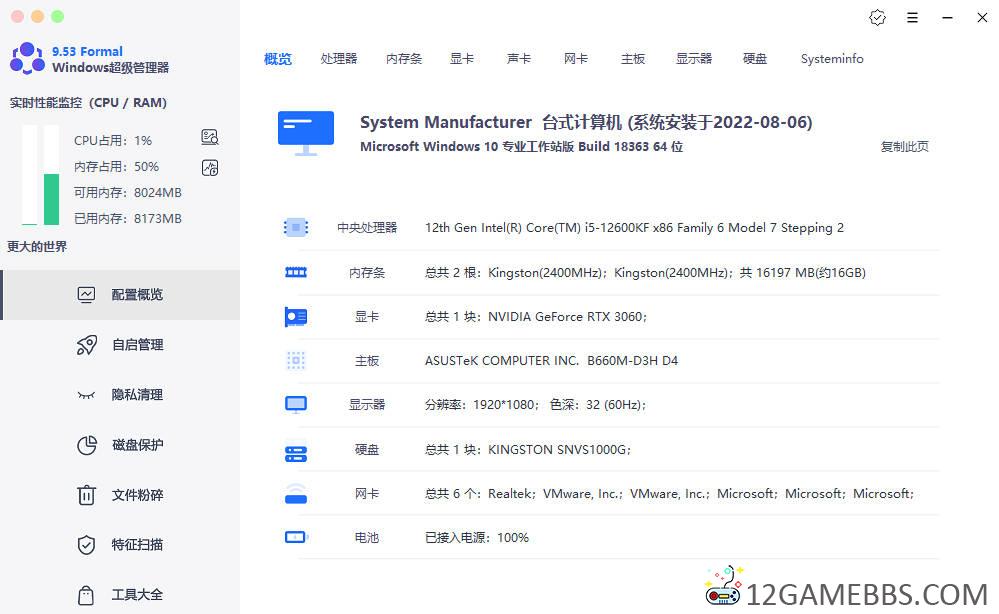Click the memory usage optimize icon
Viewport: 999px width, 614px height.
coord(209,167)
